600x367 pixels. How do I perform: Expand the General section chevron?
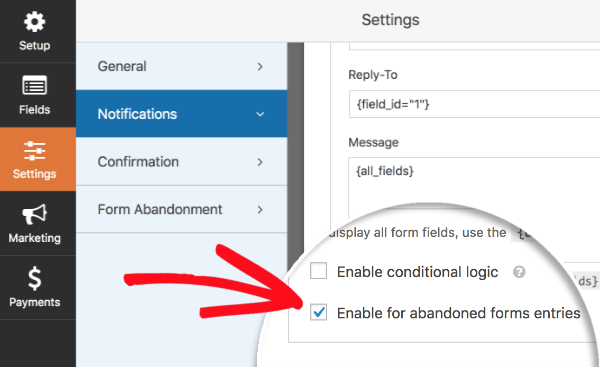pyautogui.click(x=260, y=67)
